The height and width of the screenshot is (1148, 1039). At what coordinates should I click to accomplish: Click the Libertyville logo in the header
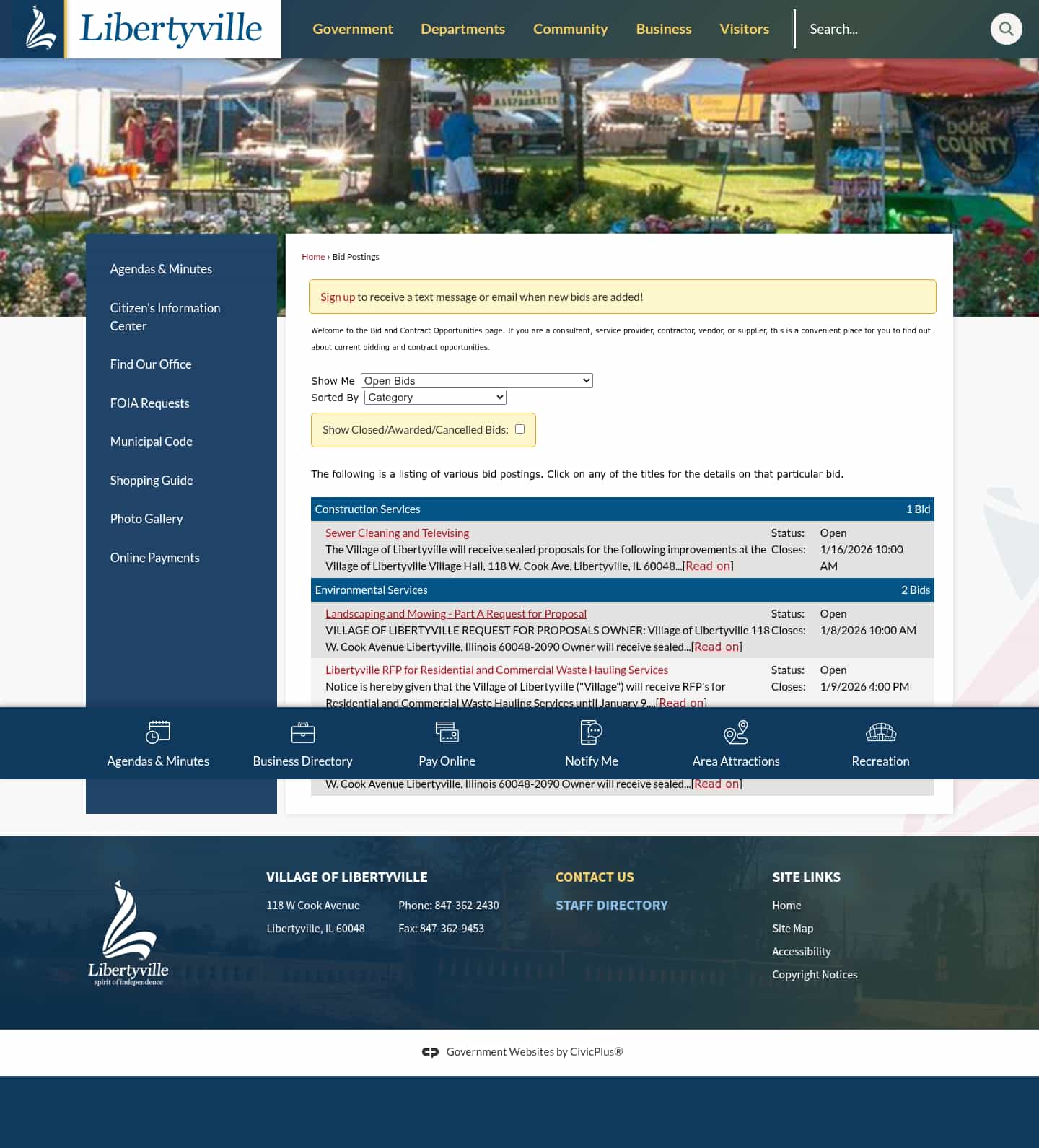pos(141,29)
